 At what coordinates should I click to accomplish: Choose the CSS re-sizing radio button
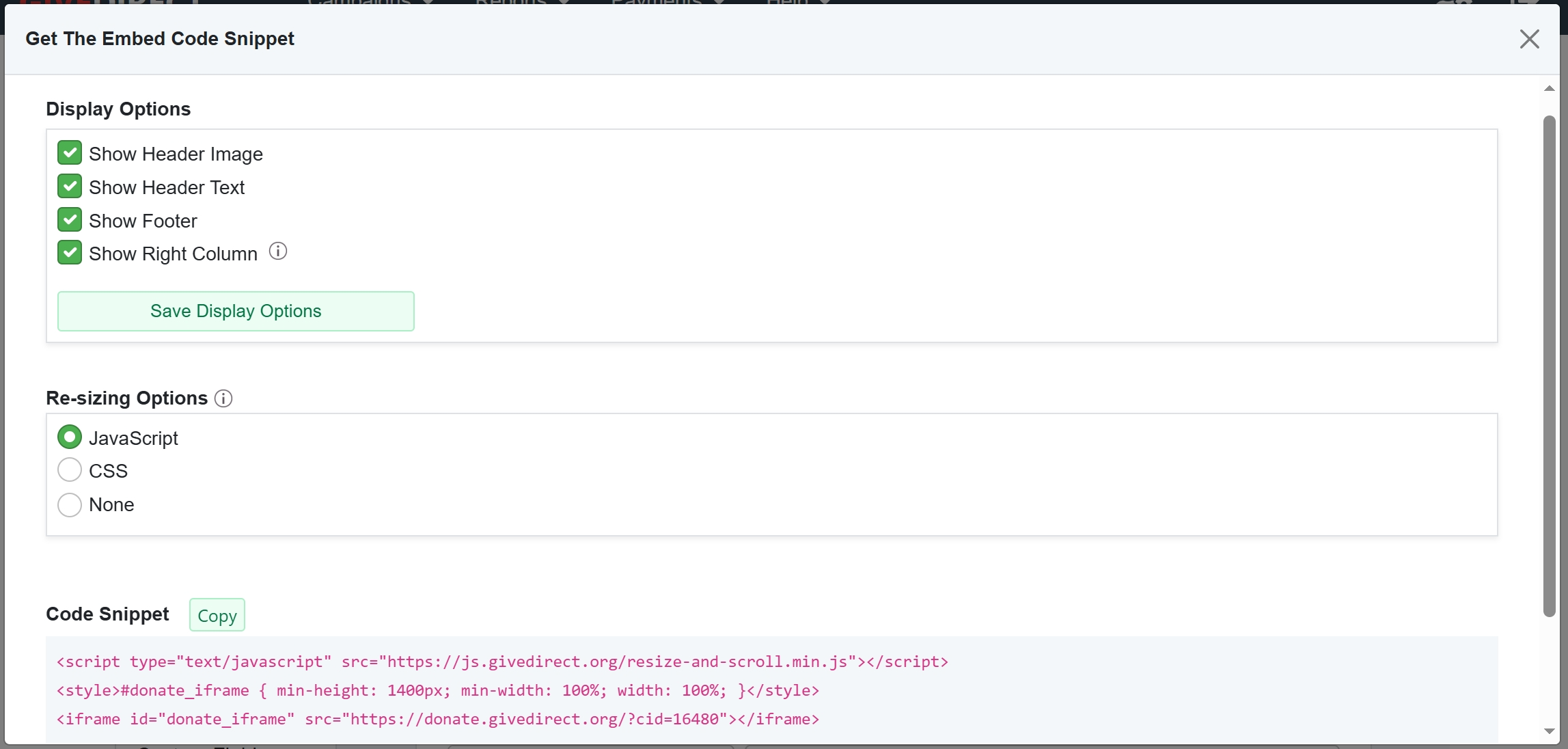click(x=70, y=470)
